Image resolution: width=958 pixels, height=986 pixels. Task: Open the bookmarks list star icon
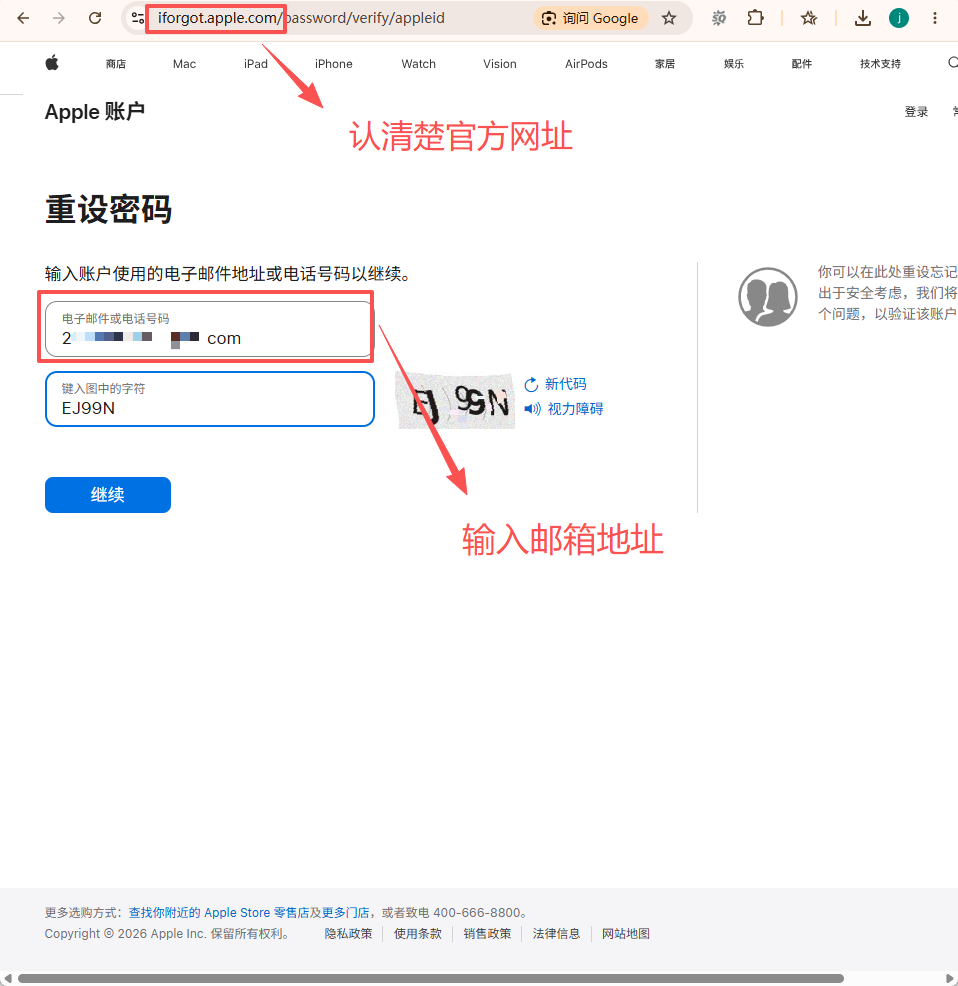(809, 18)
